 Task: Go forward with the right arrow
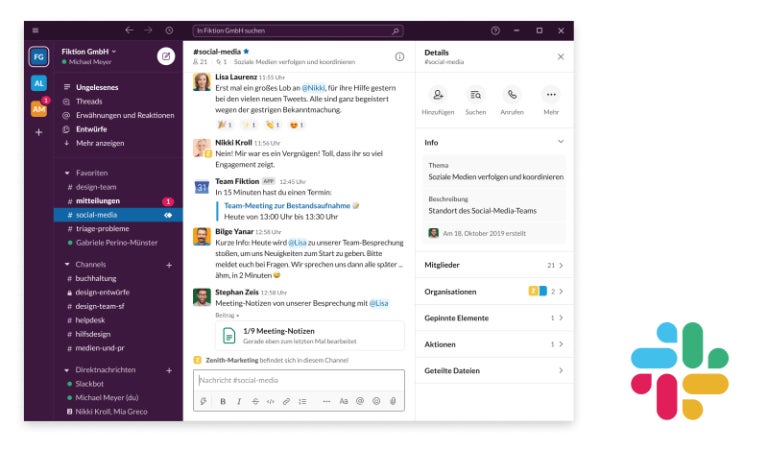(x=148, y=30)
